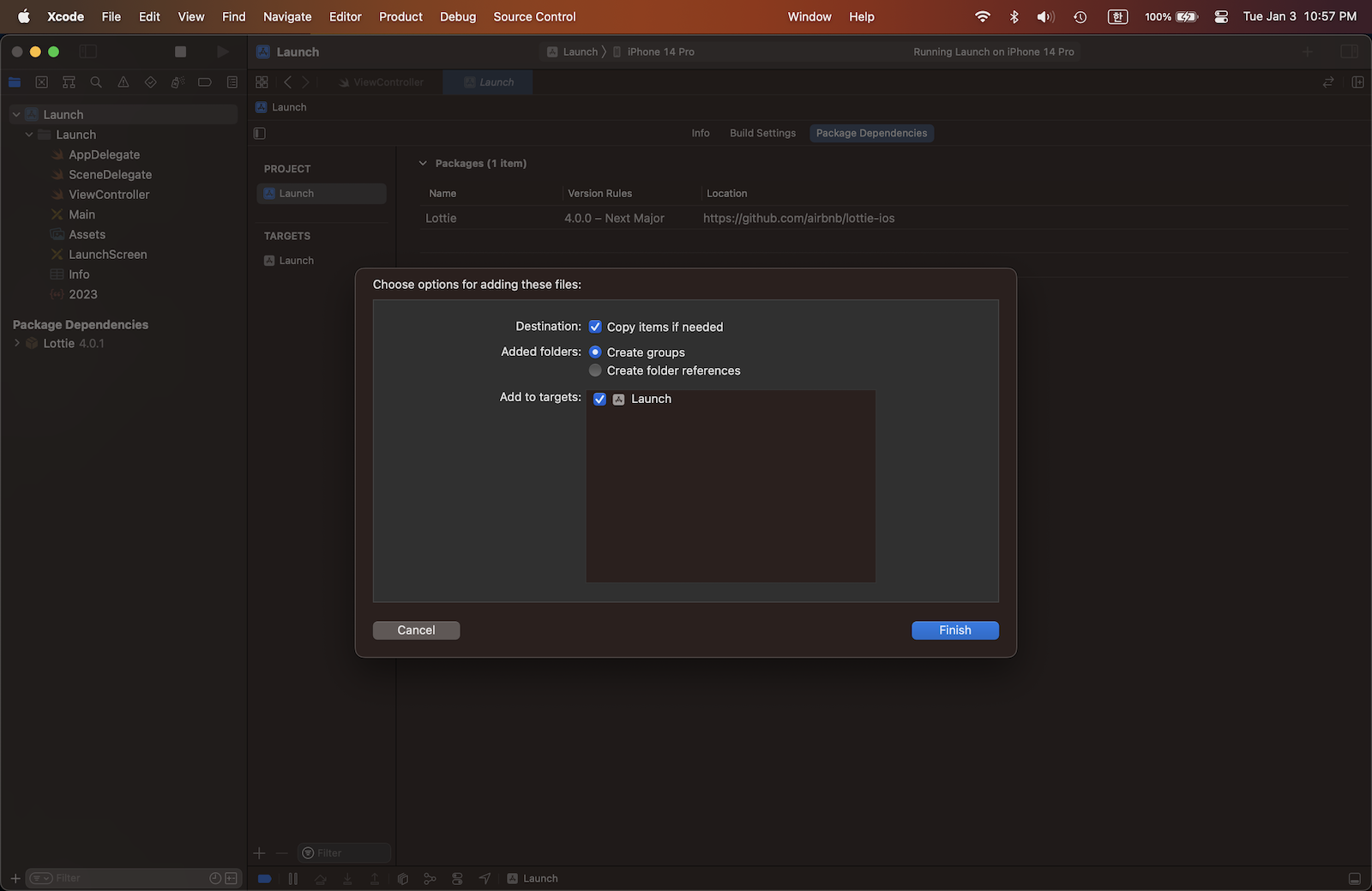This screenshot has height=891, width=1372.
Task: Click the Finish button
Action: [954, 629]
